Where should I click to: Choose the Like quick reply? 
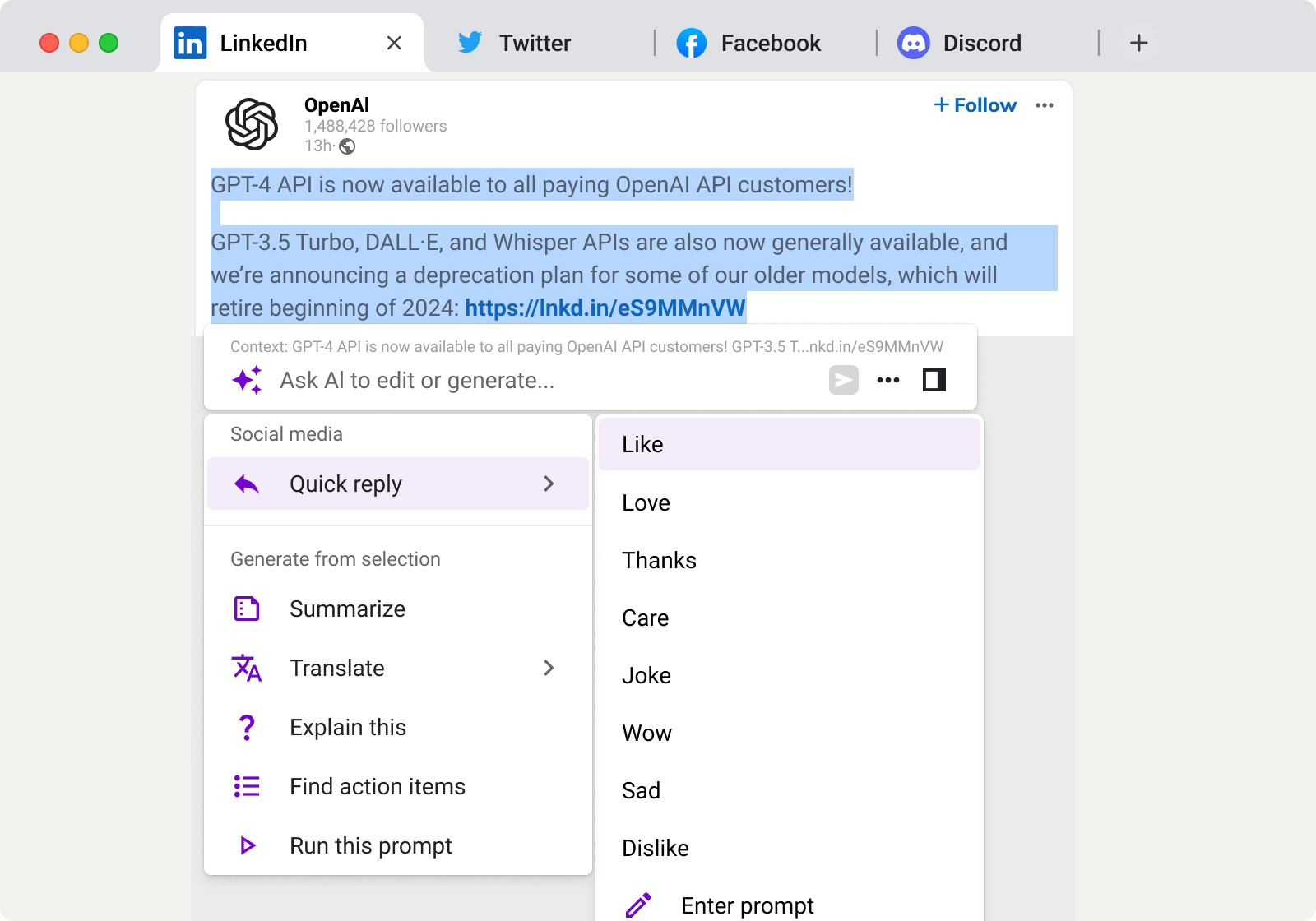790,444
